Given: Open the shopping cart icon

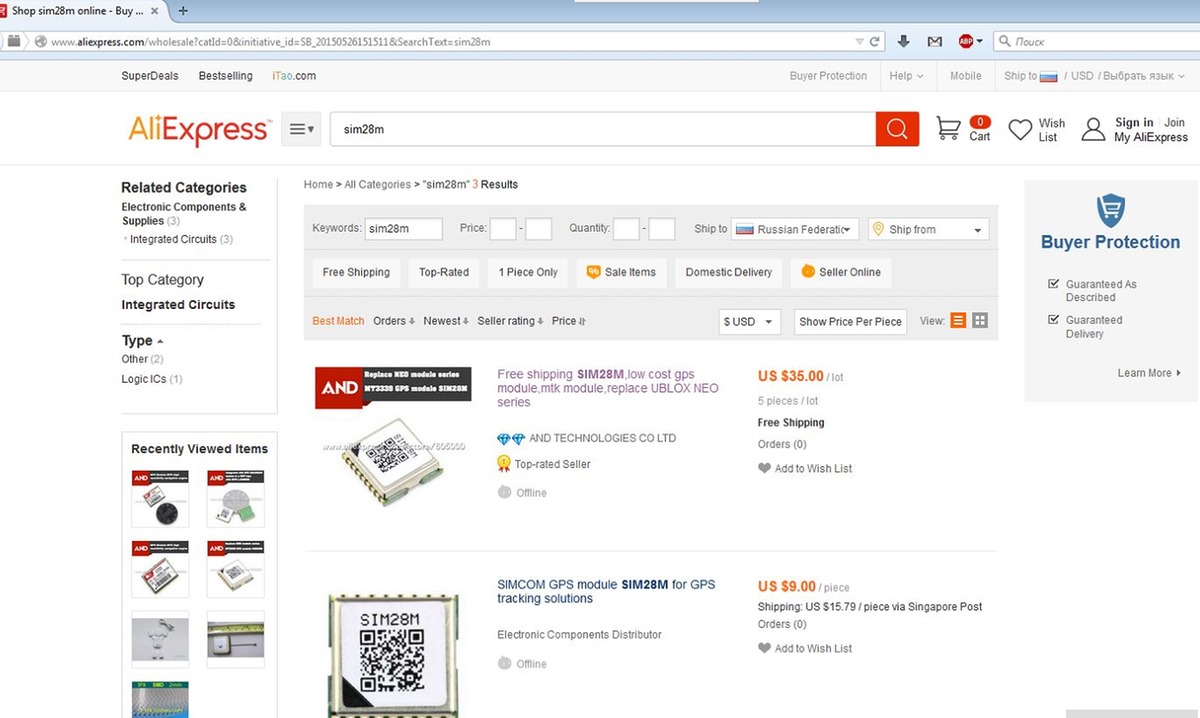Looking at the screenshot, I should point(948,128).
